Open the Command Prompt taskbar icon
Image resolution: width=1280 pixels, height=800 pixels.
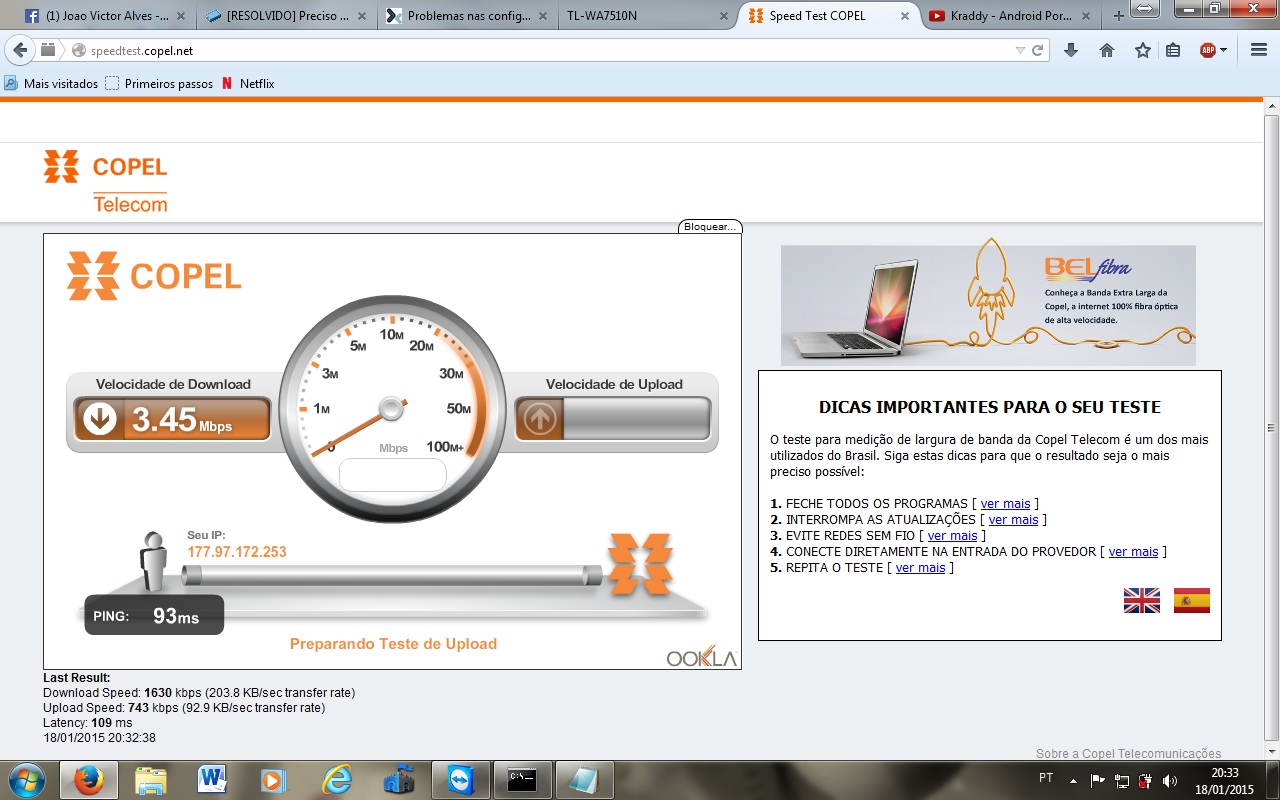coord(524,780)
